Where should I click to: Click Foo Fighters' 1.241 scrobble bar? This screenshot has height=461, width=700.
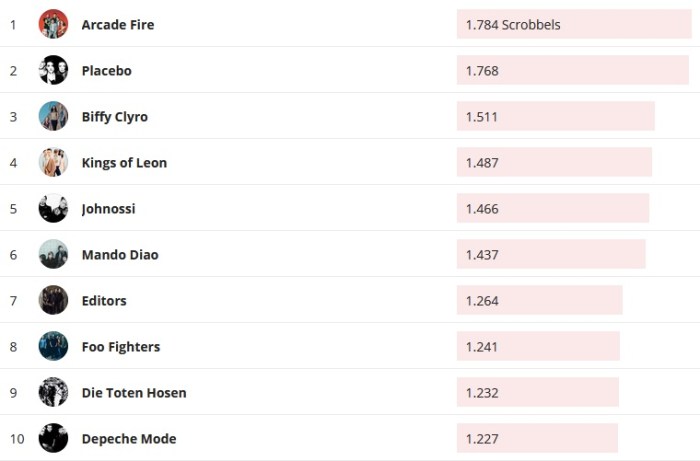538,346
